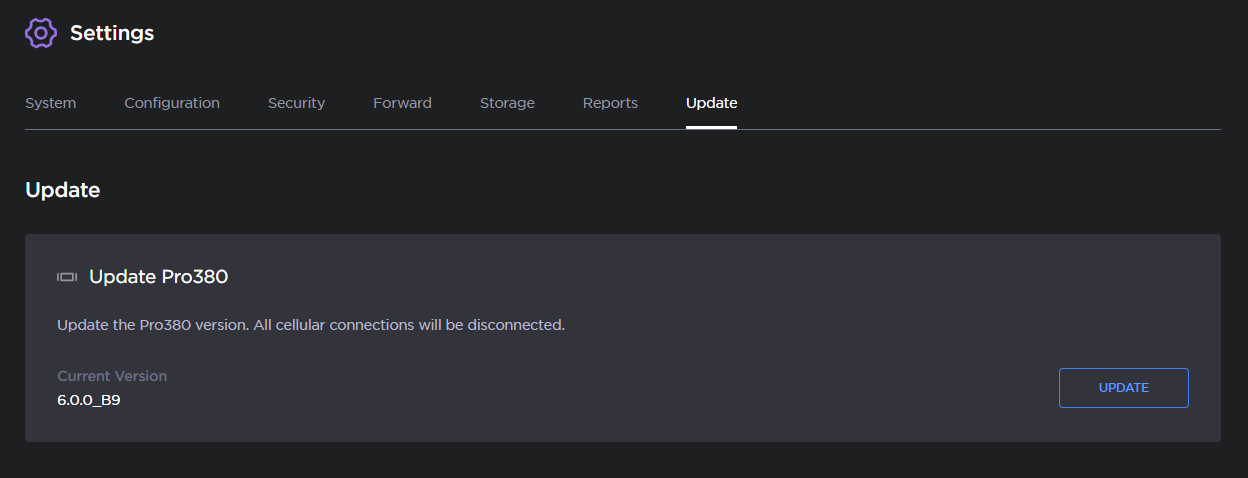
Task: Select the active Update tab
Action: click(x=711, y=103)
